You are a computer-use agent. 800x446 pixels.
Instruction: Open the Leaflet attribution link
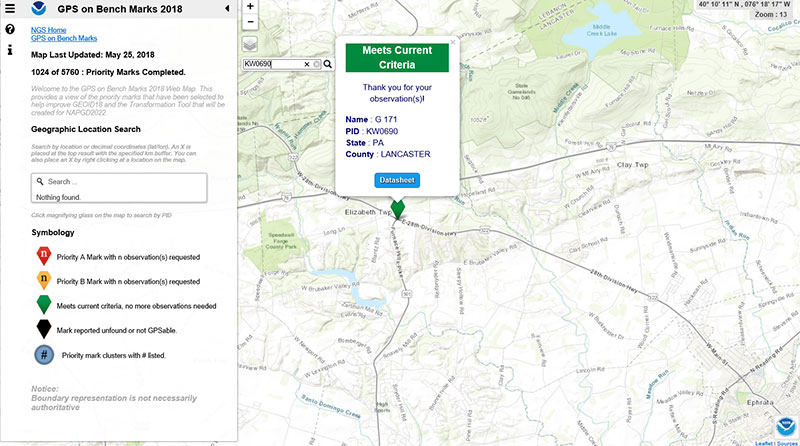(762, 441)
